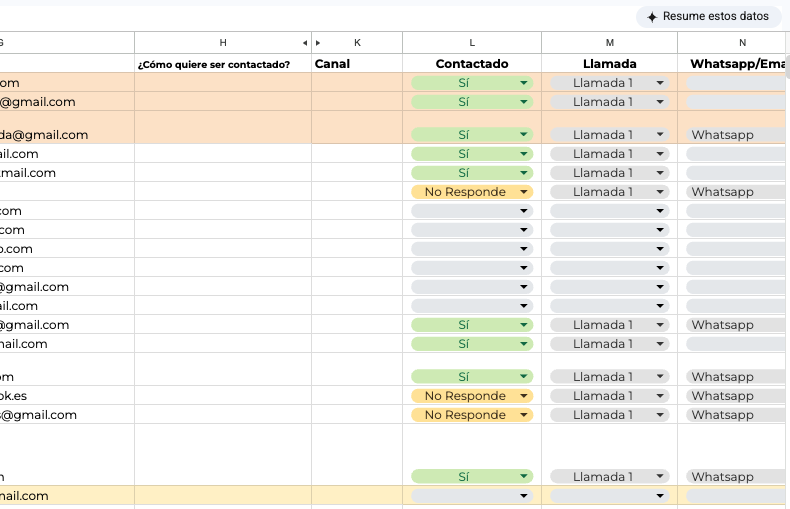
Task: Click green arrow on topmost Sí chip
Action: [523, 83]
